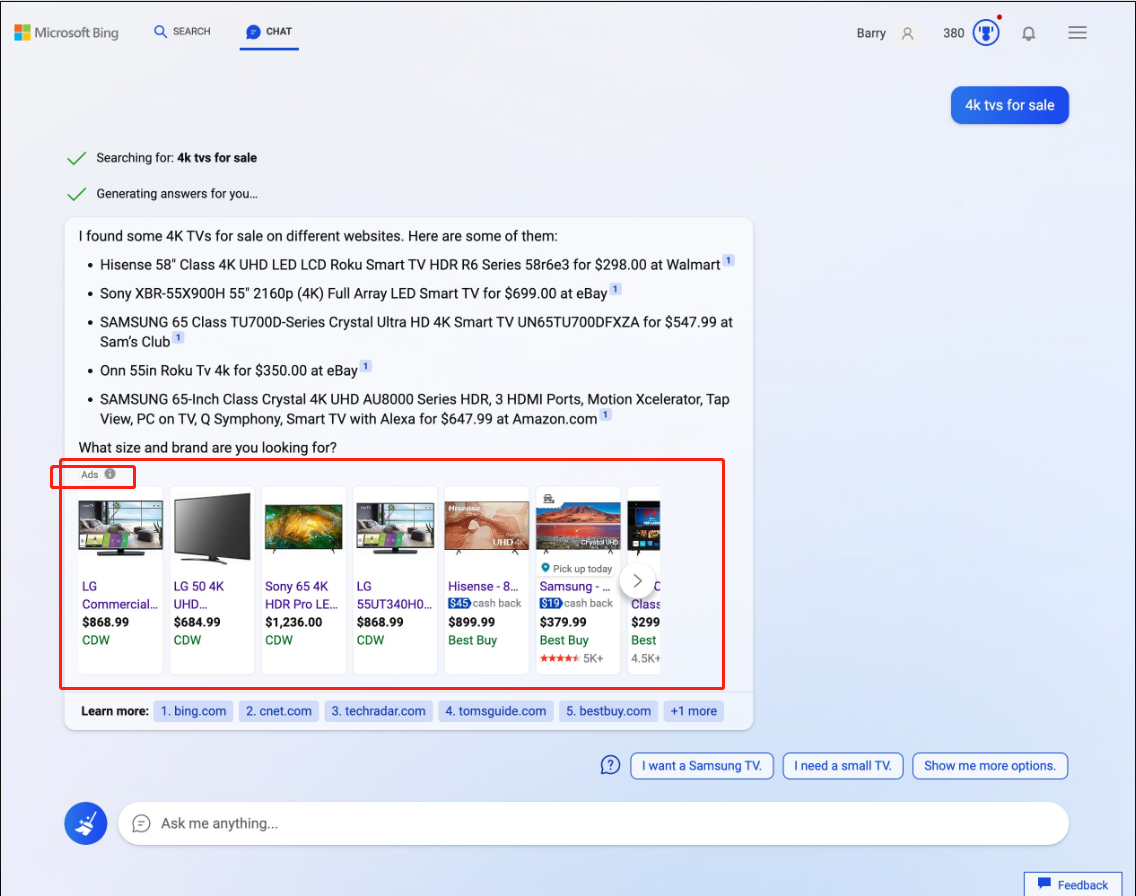The width and height of the screenshot is (1136, 896).
Task: Click the Ads label text
Action: click(x=90, y=474)
